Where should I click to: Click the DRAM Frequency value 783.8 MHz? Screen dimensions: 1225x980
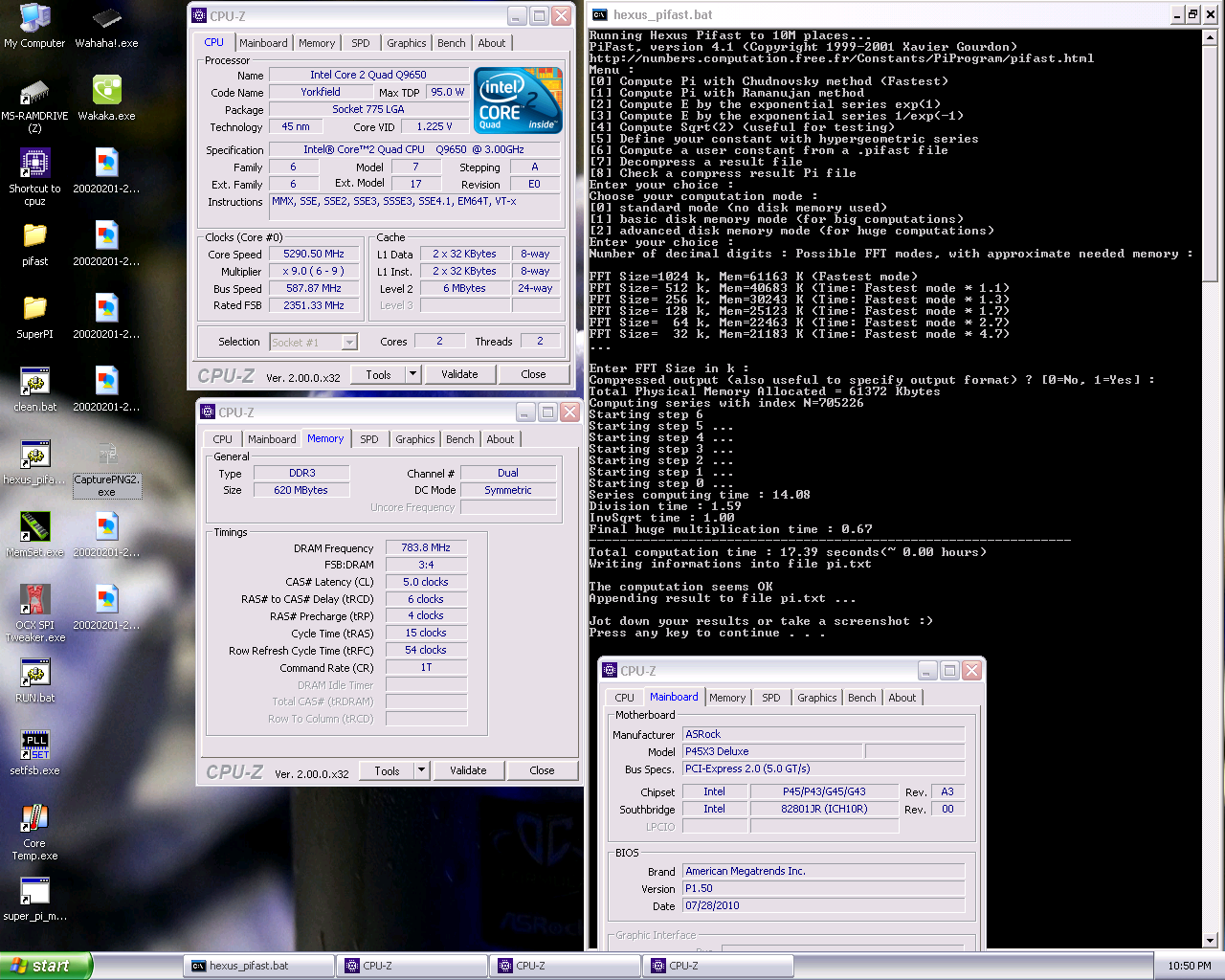[x=426, y=547]
